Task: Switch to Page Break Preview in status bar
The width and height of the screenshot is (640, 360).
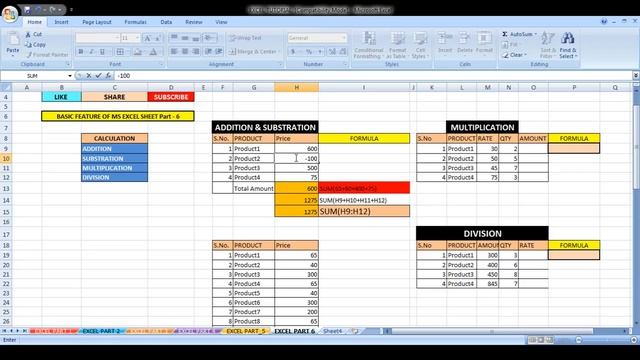Action: click(549, 340)
